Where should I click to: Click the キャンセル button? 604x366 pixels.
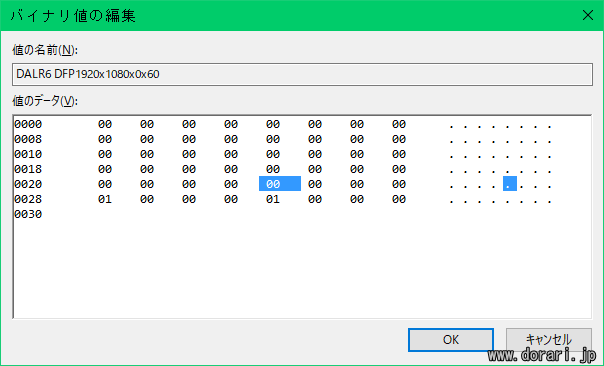click(549, 340)
